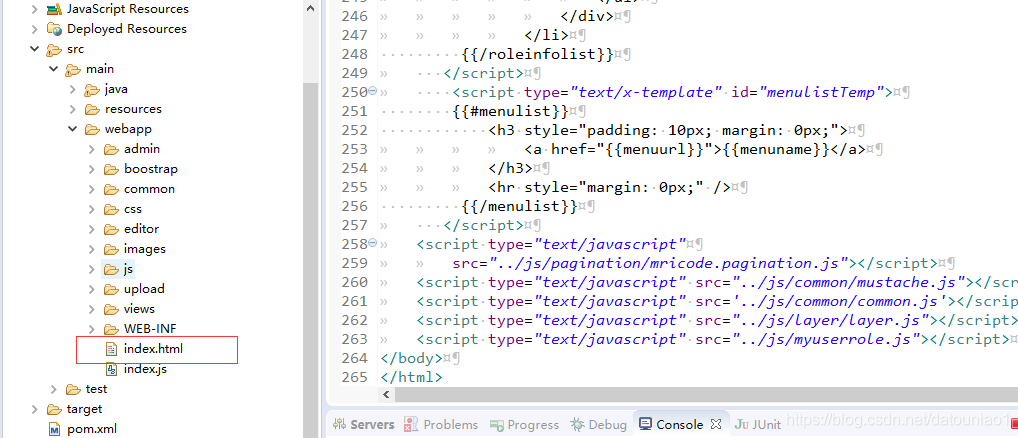This screenshot has width=1018, height=438.
Task: Expand the java folder
Action: (73, 89)
